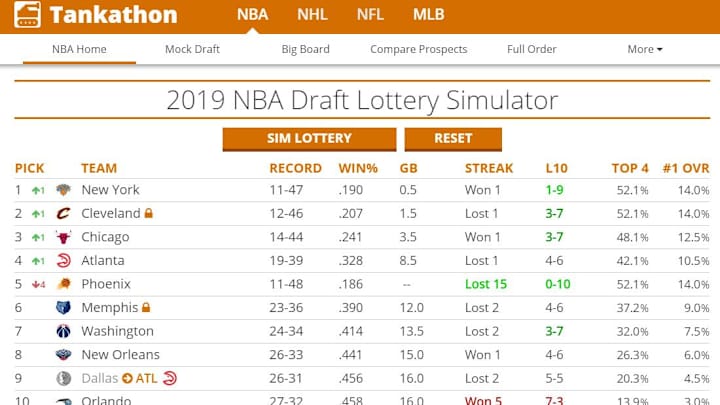The image size is (720, 405).
Task: Click the Atlanta Hawks logo in row 4
Action: 64,261
